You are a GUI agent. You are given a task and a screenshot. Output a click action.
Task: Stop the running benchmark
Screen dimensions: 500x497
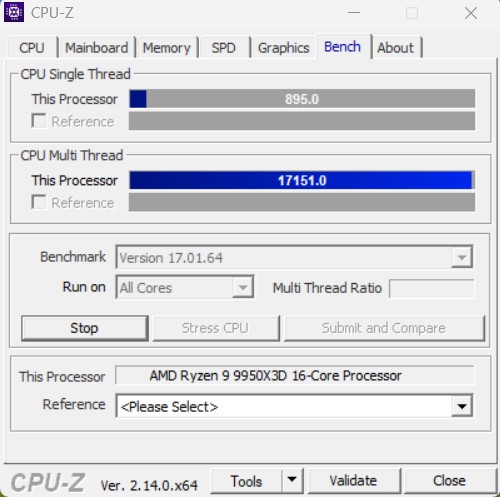click(x=85, y=328)
